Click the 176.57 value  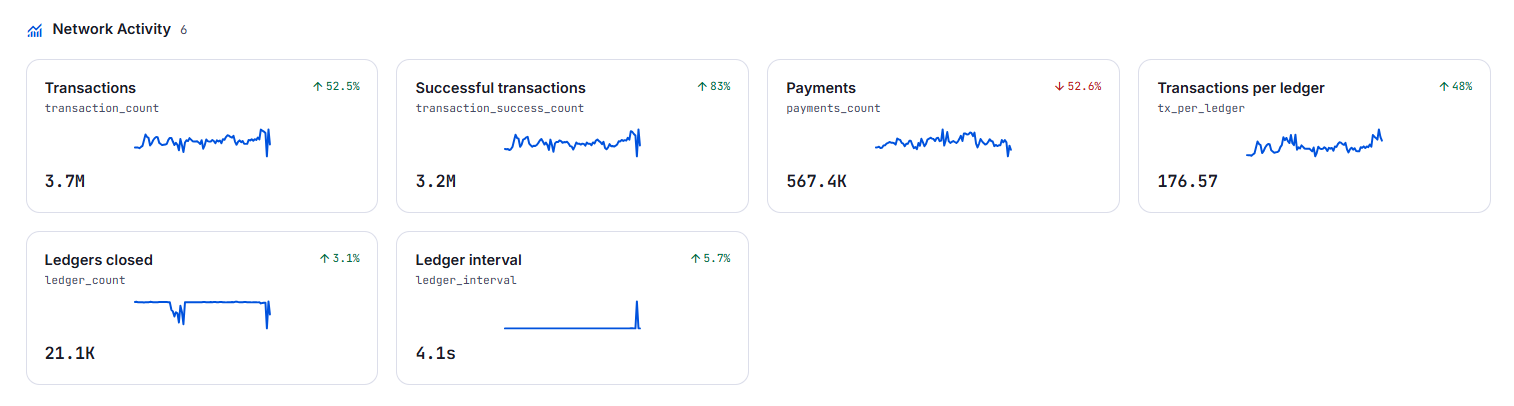click(x=1188, y=182)
